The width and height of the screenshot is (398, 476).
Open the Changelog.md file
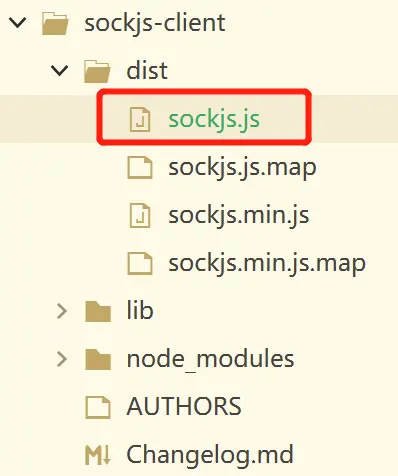(x=210, y=455)
